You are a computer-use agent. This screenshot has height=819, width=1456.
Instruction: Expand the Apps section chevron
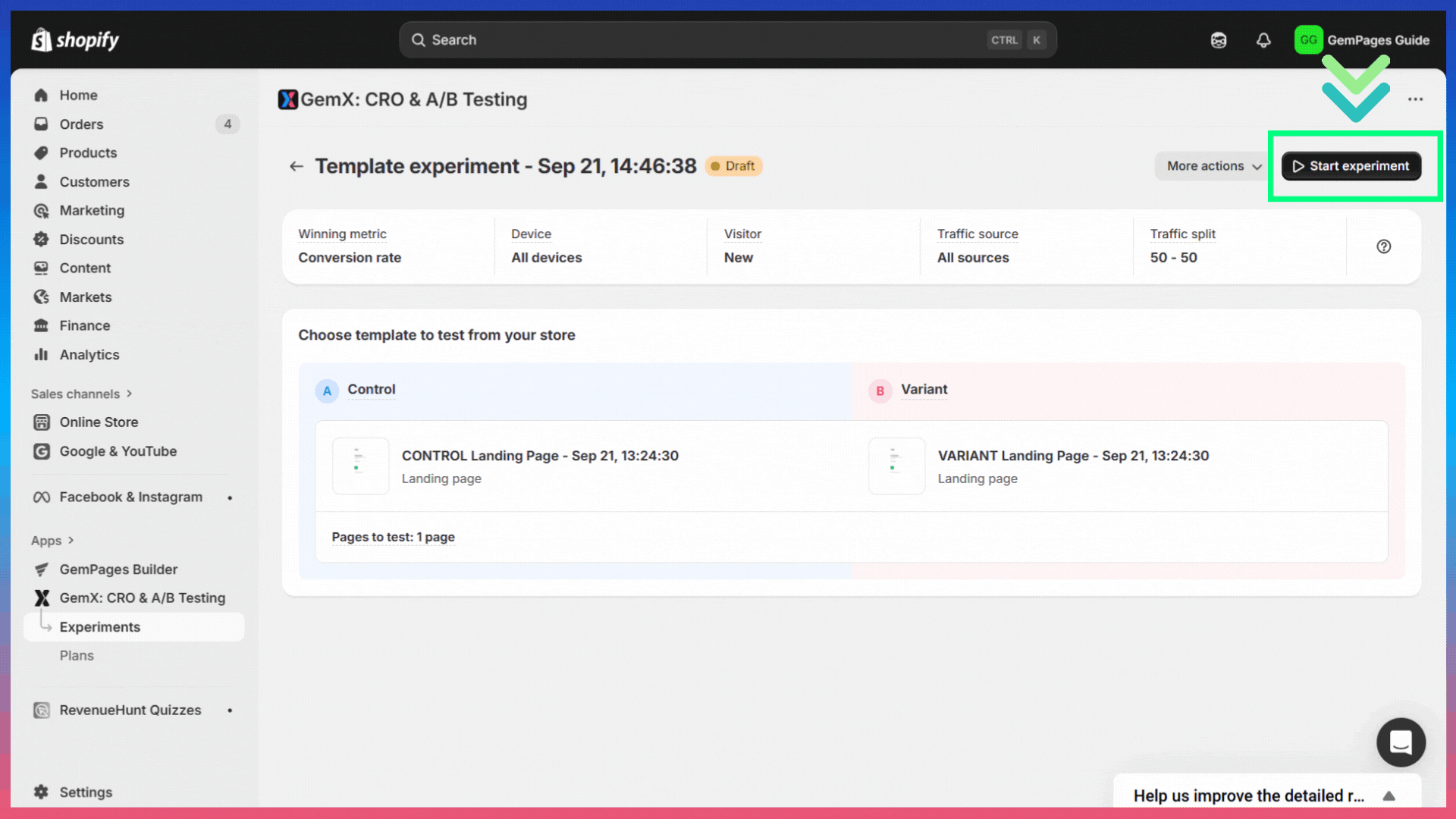(x=71, y=541)
